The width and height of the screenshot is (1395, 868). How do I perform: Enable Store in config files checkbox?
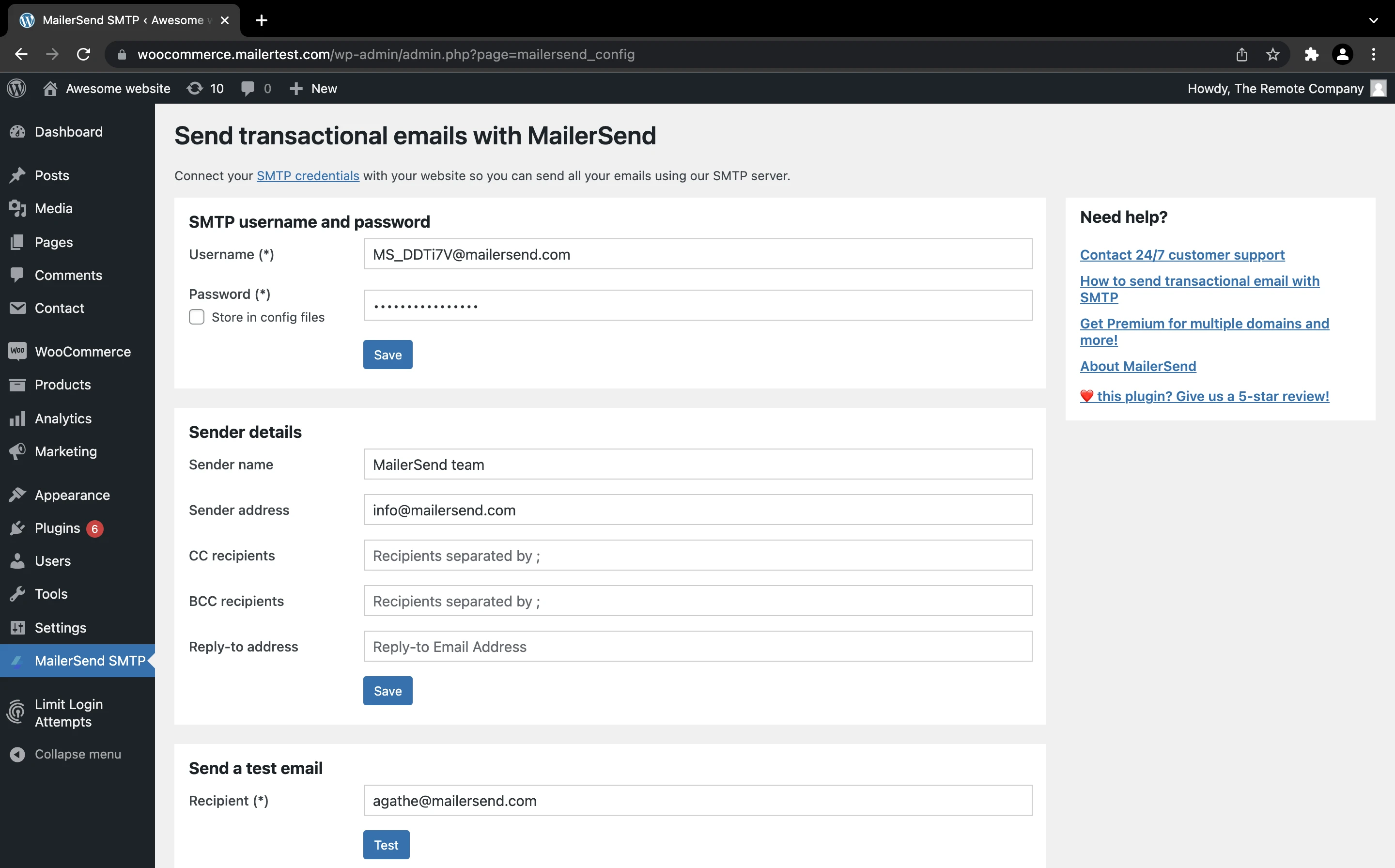[197, 317]
